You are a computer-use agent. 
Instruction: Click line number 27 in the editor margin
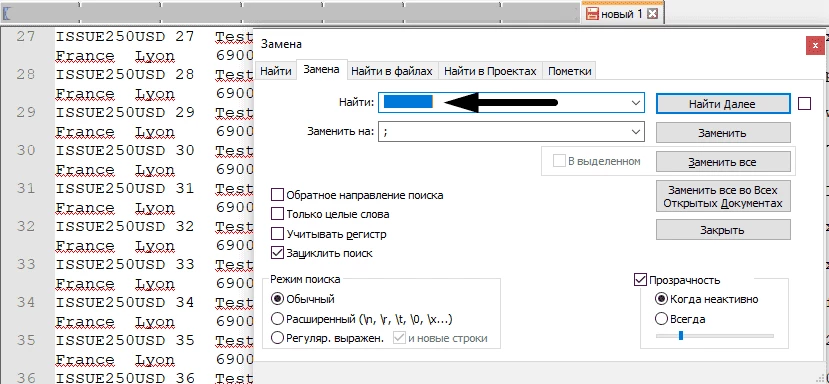(x=25, y=36)
